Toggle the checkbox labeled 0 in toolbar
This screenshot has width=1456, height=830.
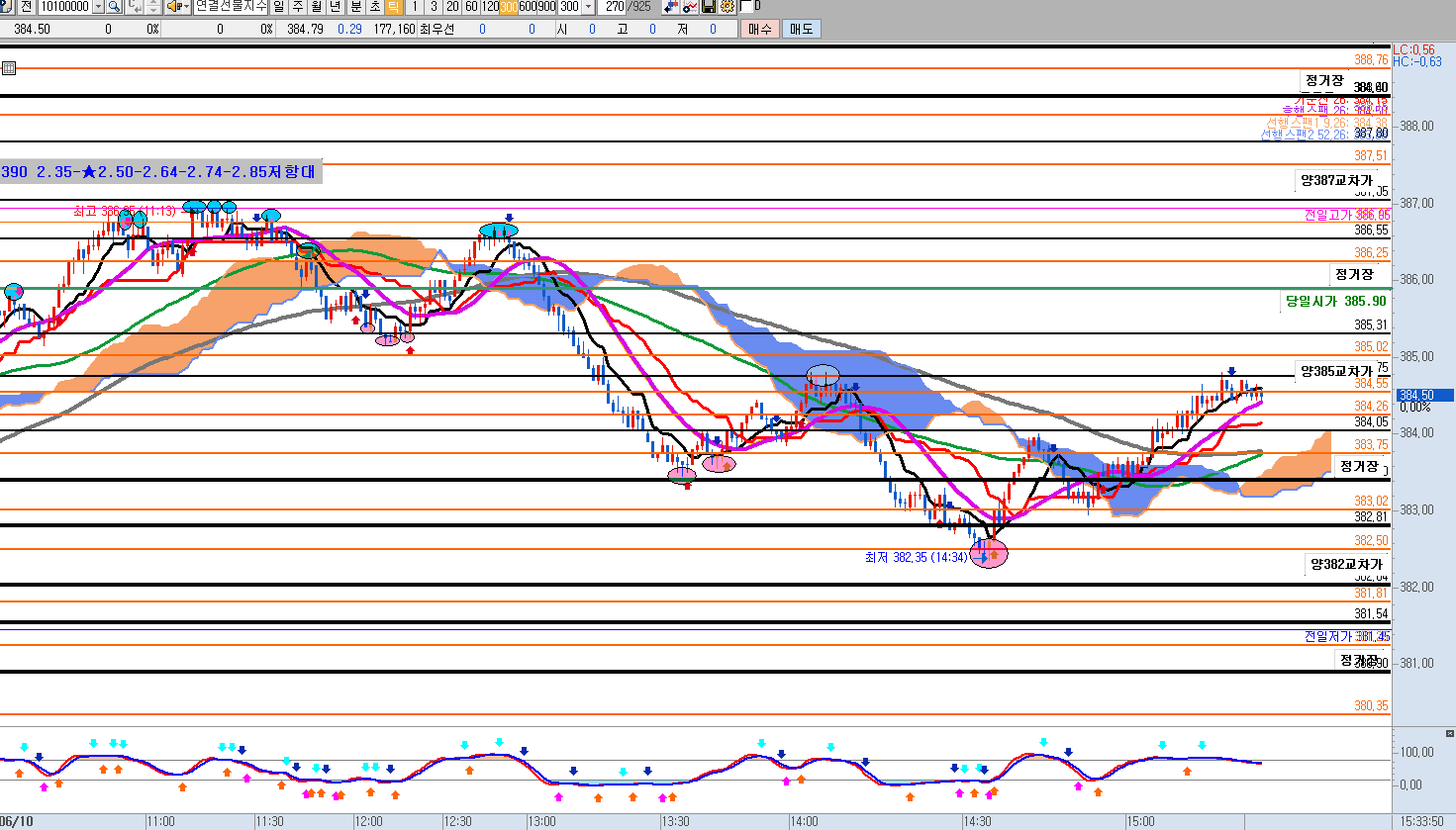coord(746,6)
